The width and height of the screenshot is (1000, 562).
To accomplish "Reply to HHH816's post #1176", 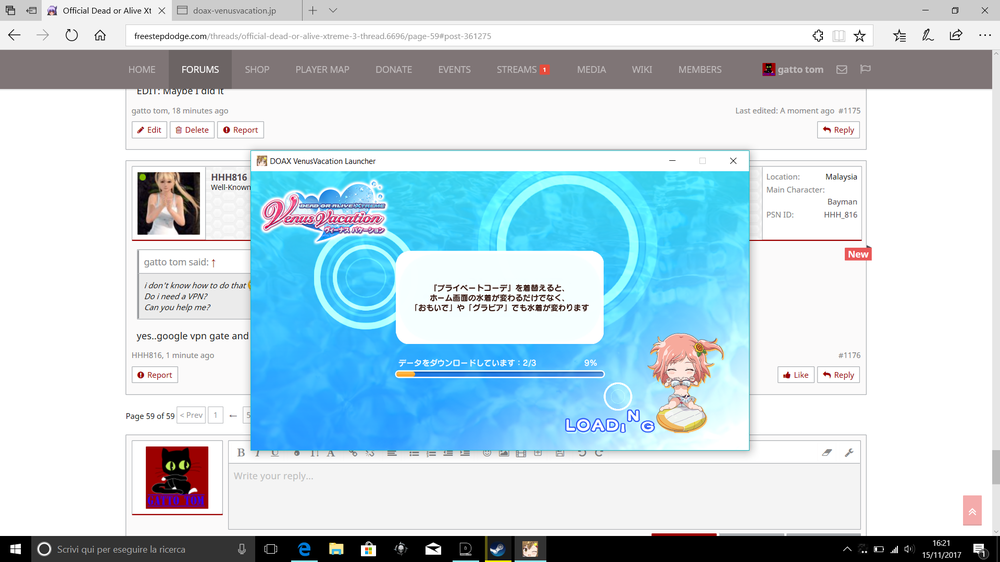I will [x=838, y=374].
